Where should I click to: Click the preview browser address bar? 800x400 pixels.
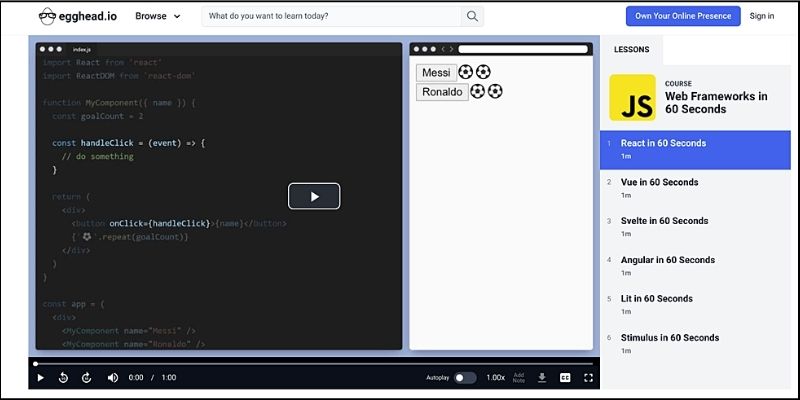click(x=523, y=49)
